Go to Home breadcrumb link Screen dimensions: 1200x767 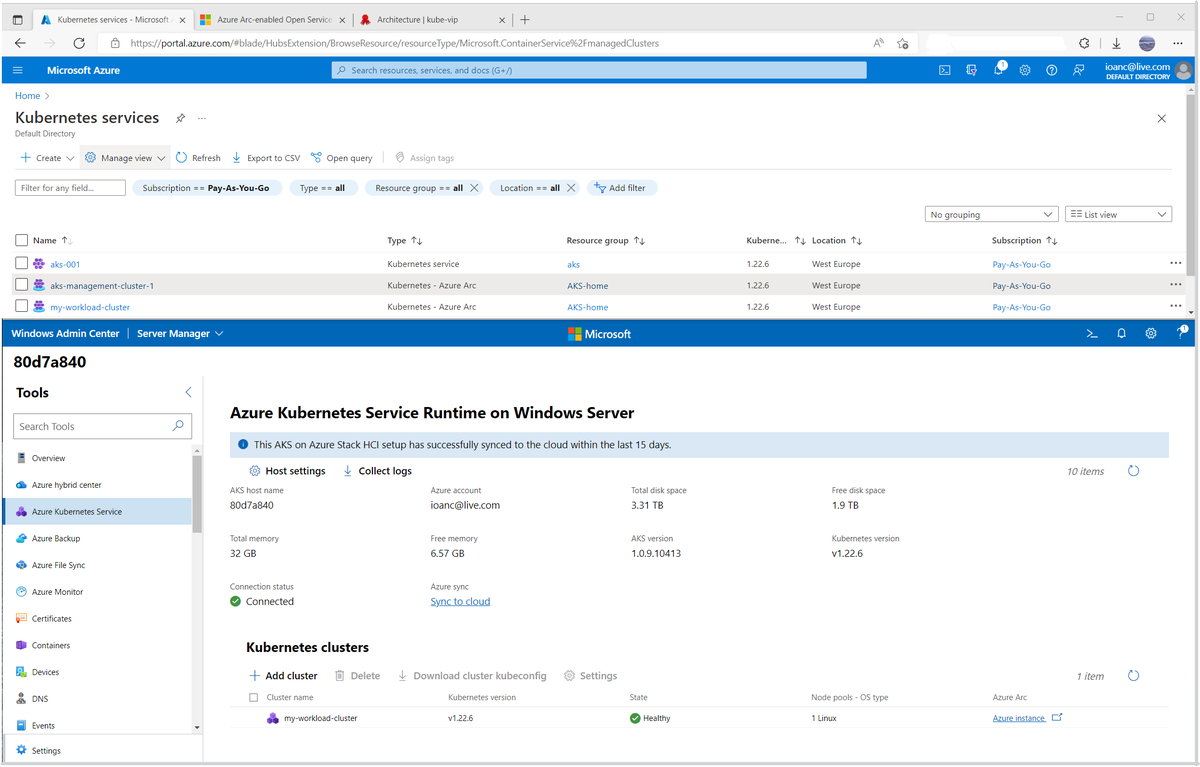coord(28,96)
